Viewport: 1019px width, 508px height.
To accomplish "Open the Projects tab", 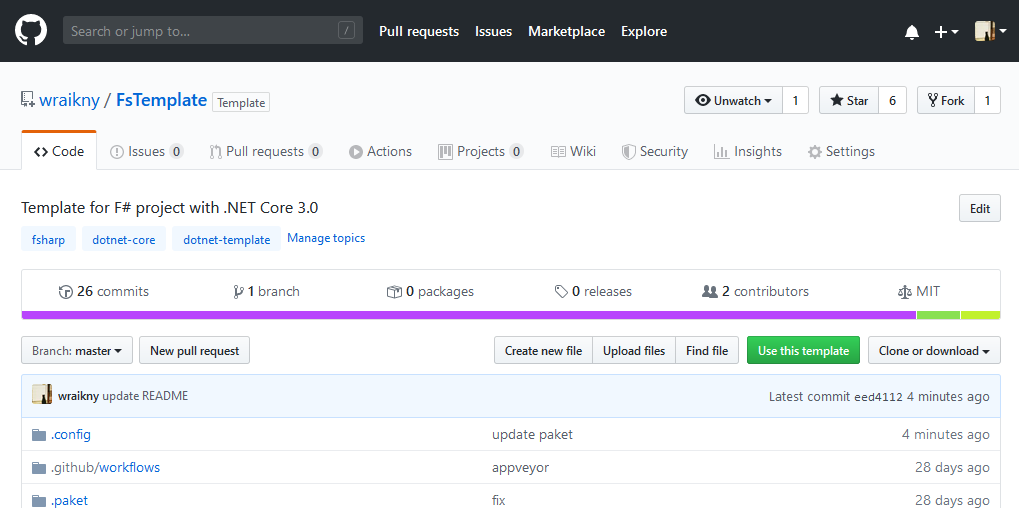I will click(x=481, y=151).
